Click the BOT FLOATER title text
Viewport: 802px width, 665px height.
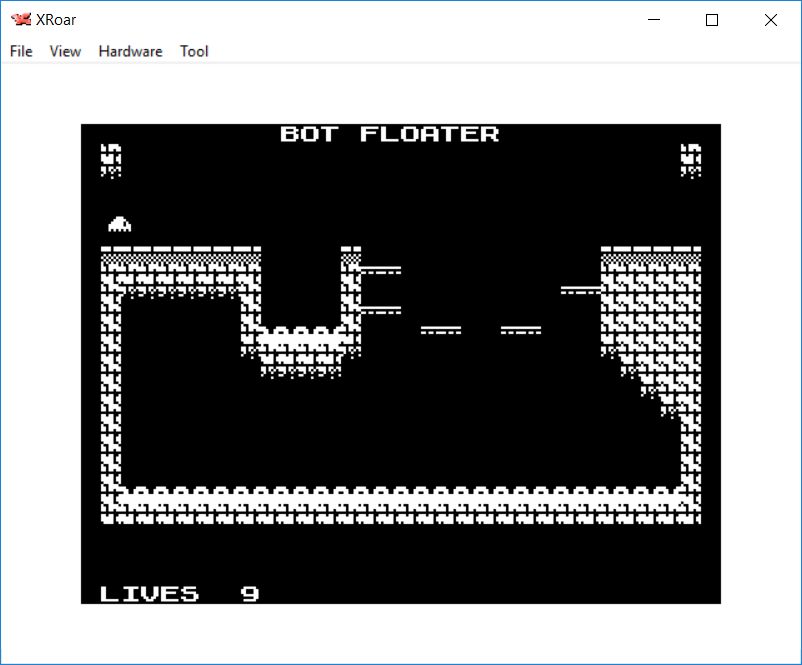(389, 134)
